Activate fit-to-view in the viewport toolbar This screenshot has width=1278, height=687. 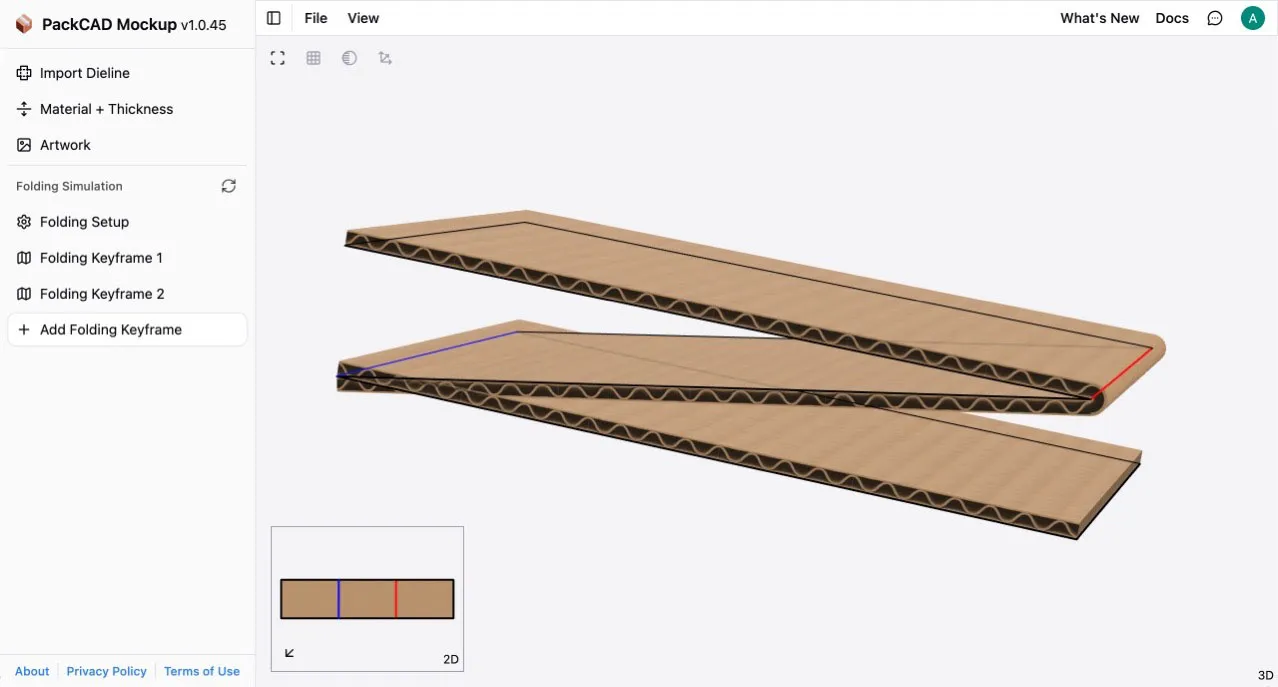click(277, 57)
